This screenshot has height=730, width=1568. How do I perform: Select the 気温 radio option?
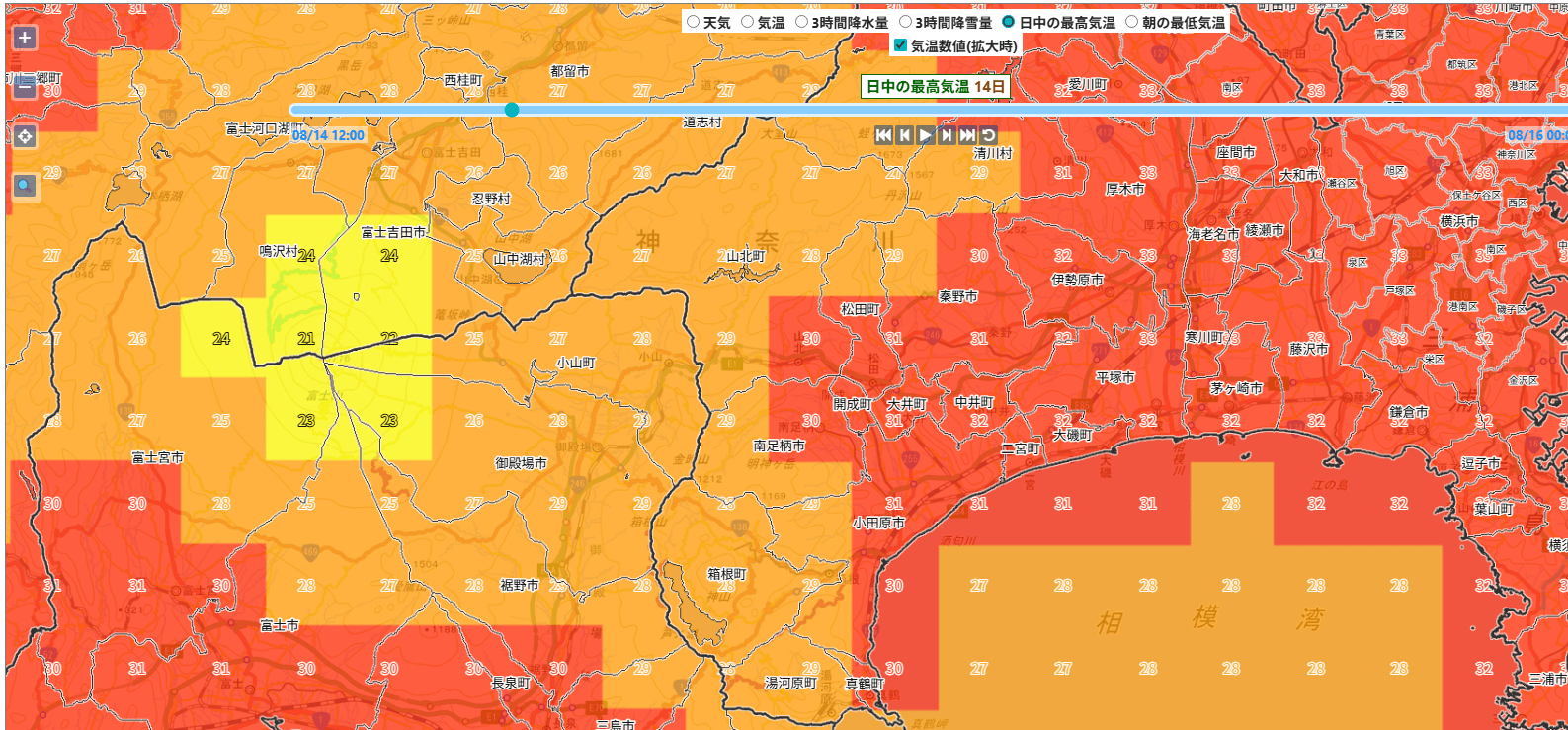click(x=748, y=22)
